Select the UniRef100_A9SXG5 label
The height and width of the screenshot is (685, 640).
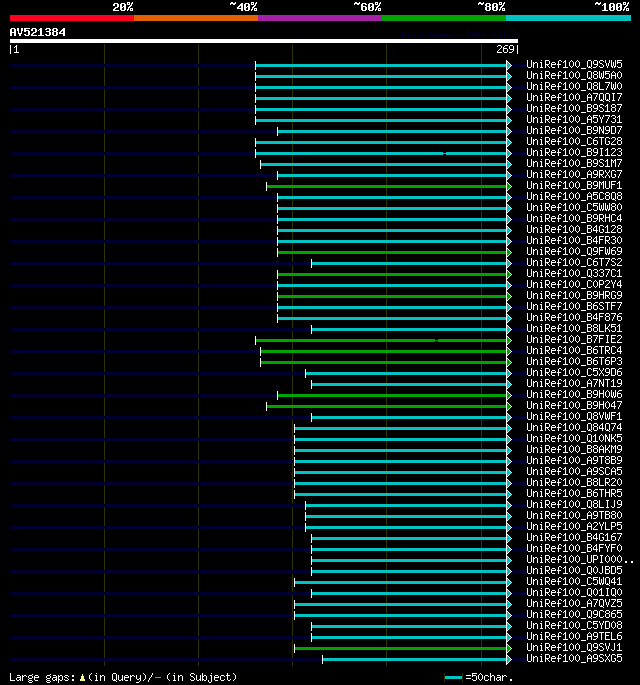(x=574, y=658)
